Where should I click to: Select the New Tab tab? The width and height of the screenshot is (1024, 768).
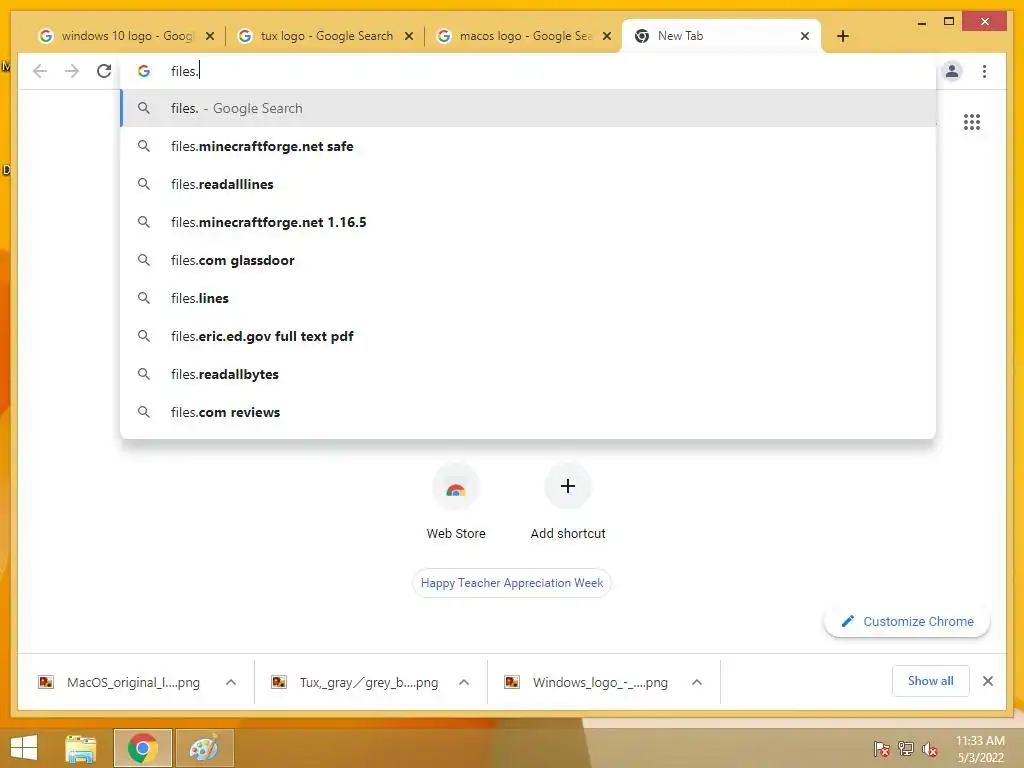tap(722, 36)
